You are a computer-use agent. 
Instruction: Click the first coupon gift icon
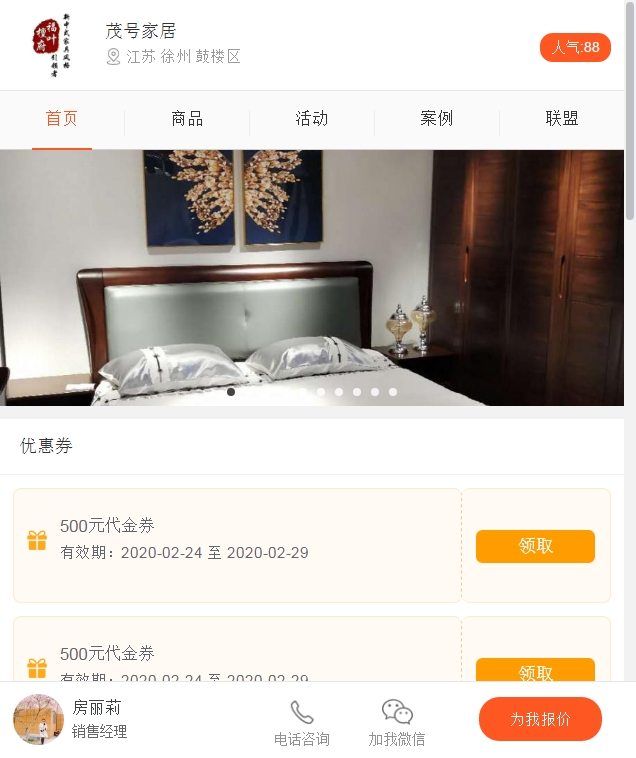(37, 541)
